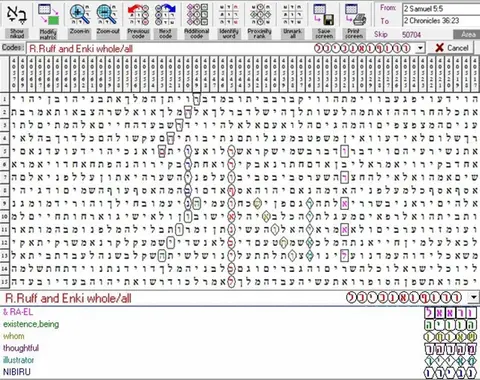Go to the Previous code

point(138,15)
